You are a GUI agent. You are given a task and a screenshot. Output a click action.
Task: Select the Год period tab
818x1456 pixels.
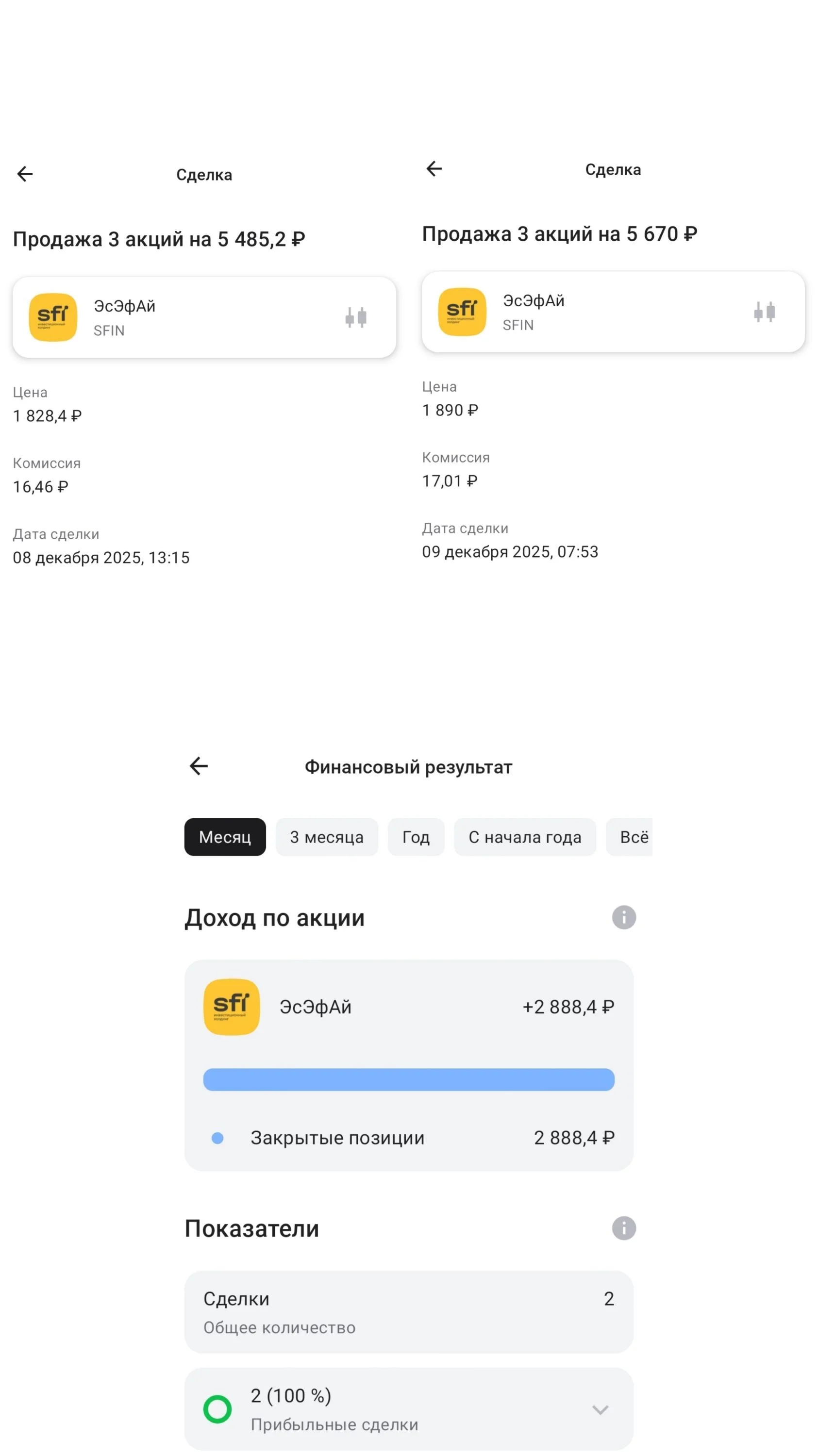[x=416, y=837]
